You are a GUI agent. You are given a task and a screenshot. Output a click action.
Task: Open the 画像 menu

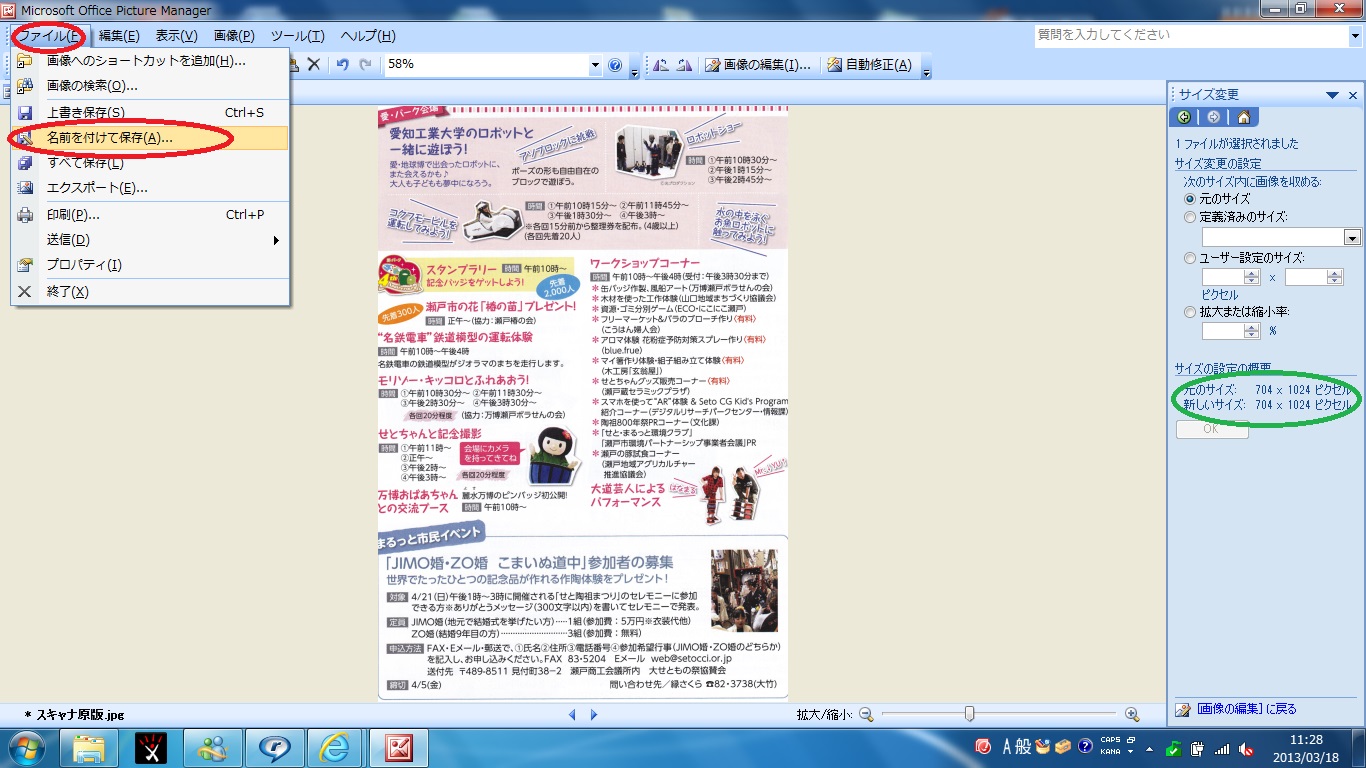(234, 36)
